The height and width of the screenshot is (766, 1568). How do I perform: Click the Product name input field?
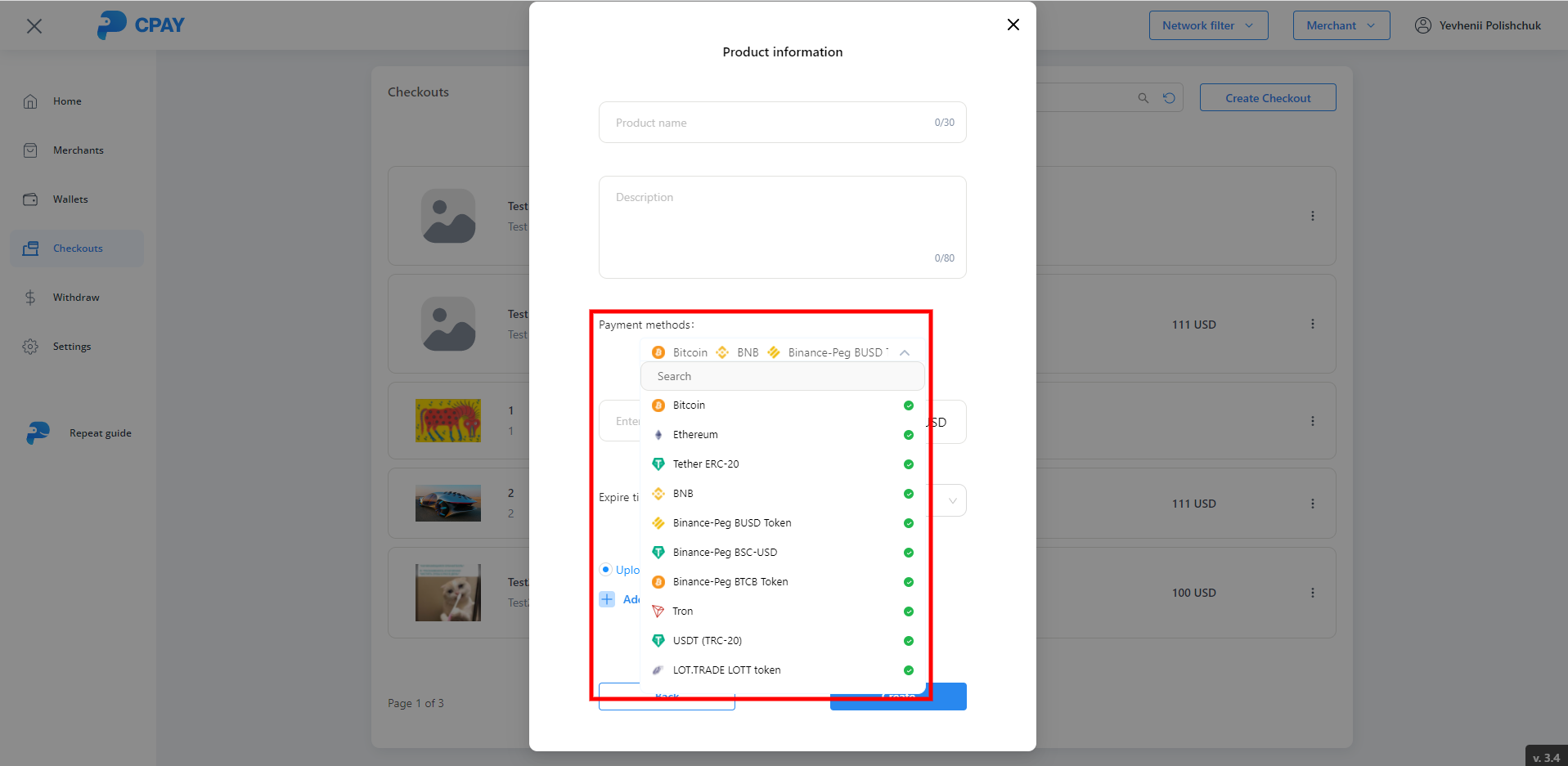(769, 123)
